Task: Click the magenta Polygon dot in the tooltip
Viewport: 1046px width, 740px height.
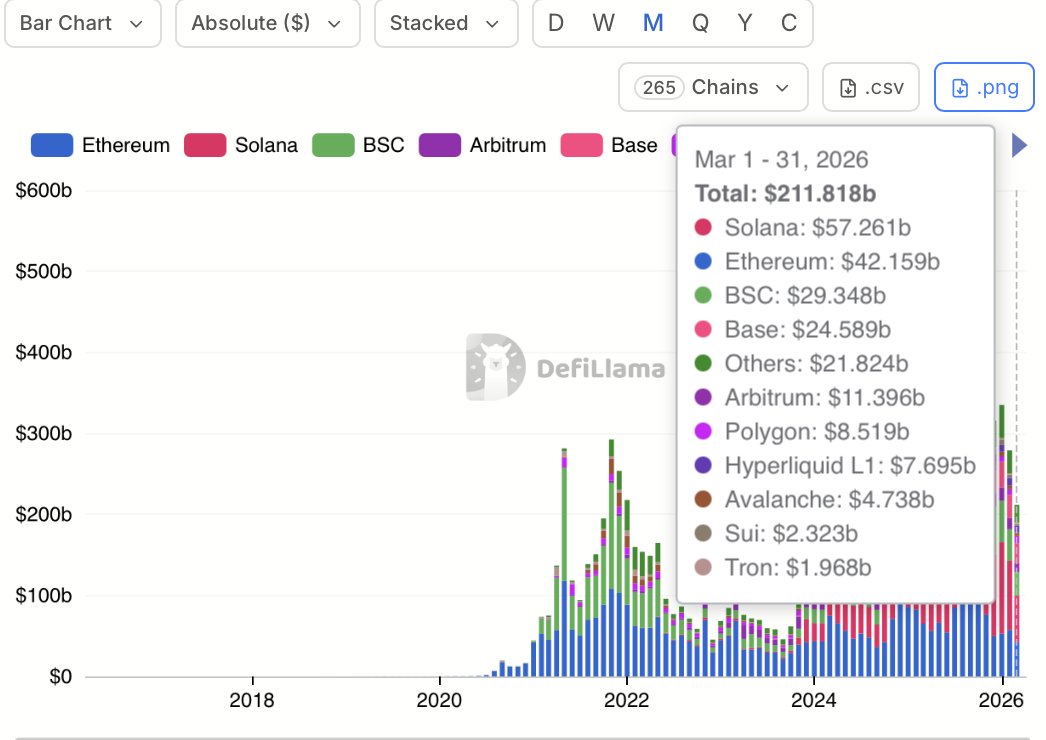Action: click(702, 431)
